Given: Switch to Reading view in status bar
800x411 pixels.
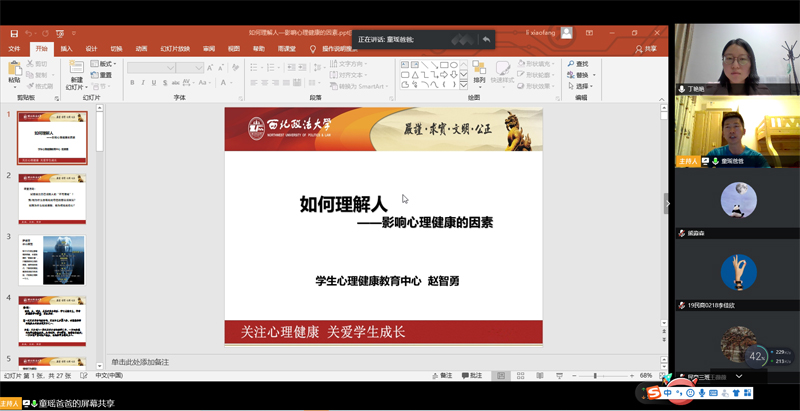Looking at the screenshot, I should (541, 376).
